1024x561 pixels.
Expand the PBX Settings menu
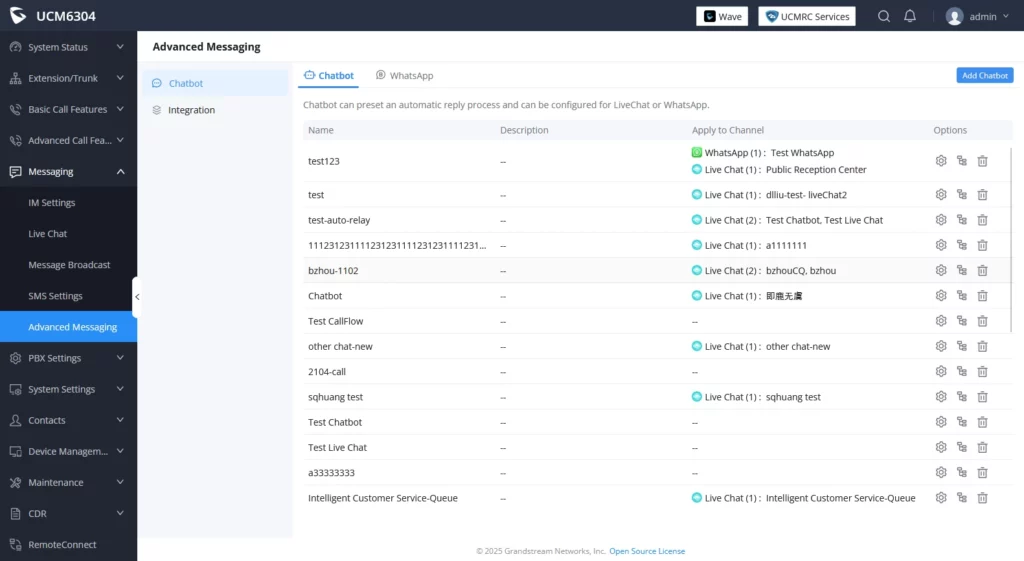click(x=69, y=358)
